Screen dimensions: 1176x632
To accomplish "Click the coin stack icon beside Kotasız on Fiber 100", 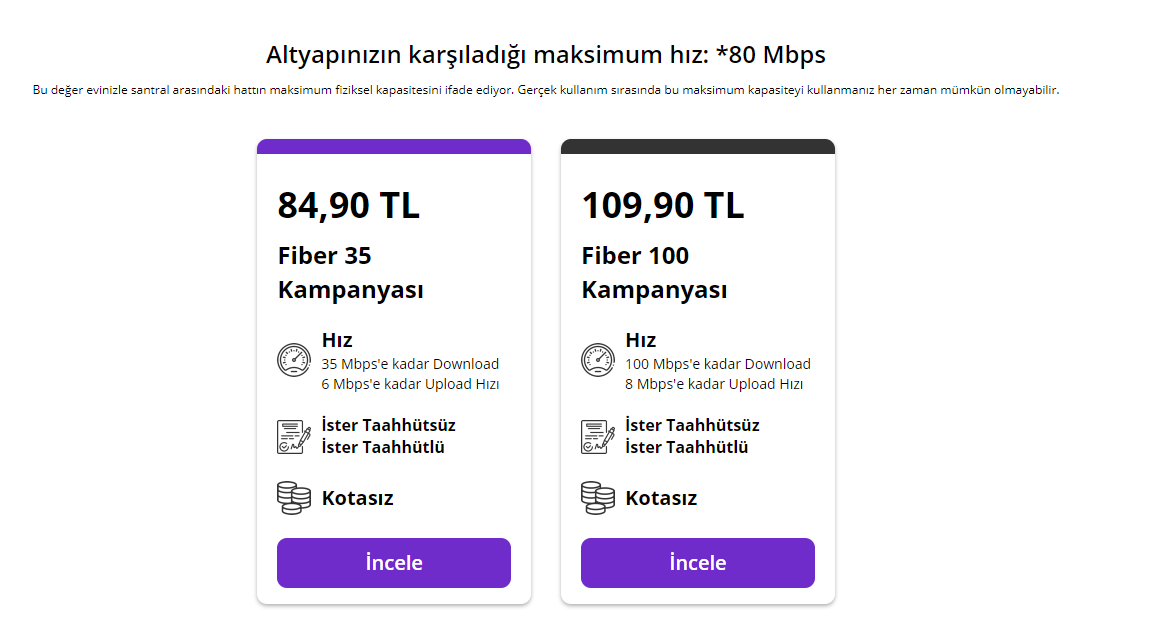I will 598,497.
